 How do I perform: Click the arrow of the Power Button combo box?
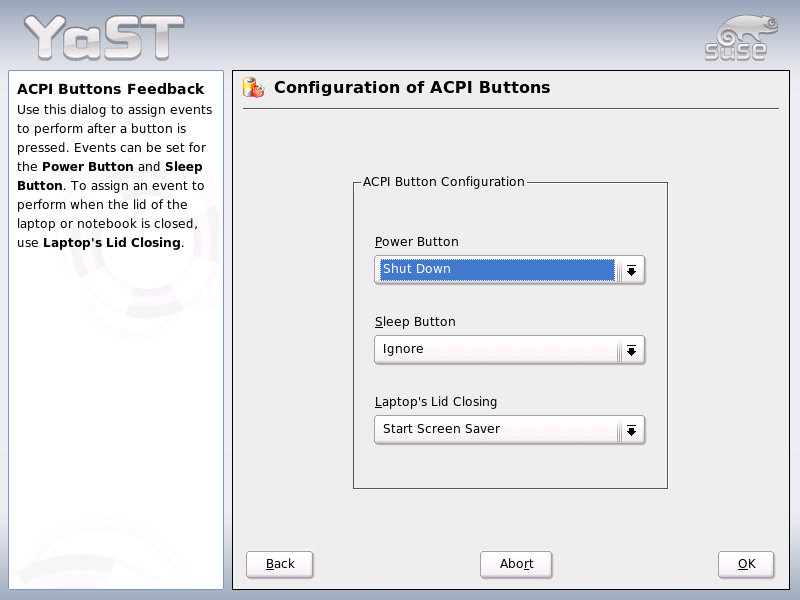[x=631, y=270]
